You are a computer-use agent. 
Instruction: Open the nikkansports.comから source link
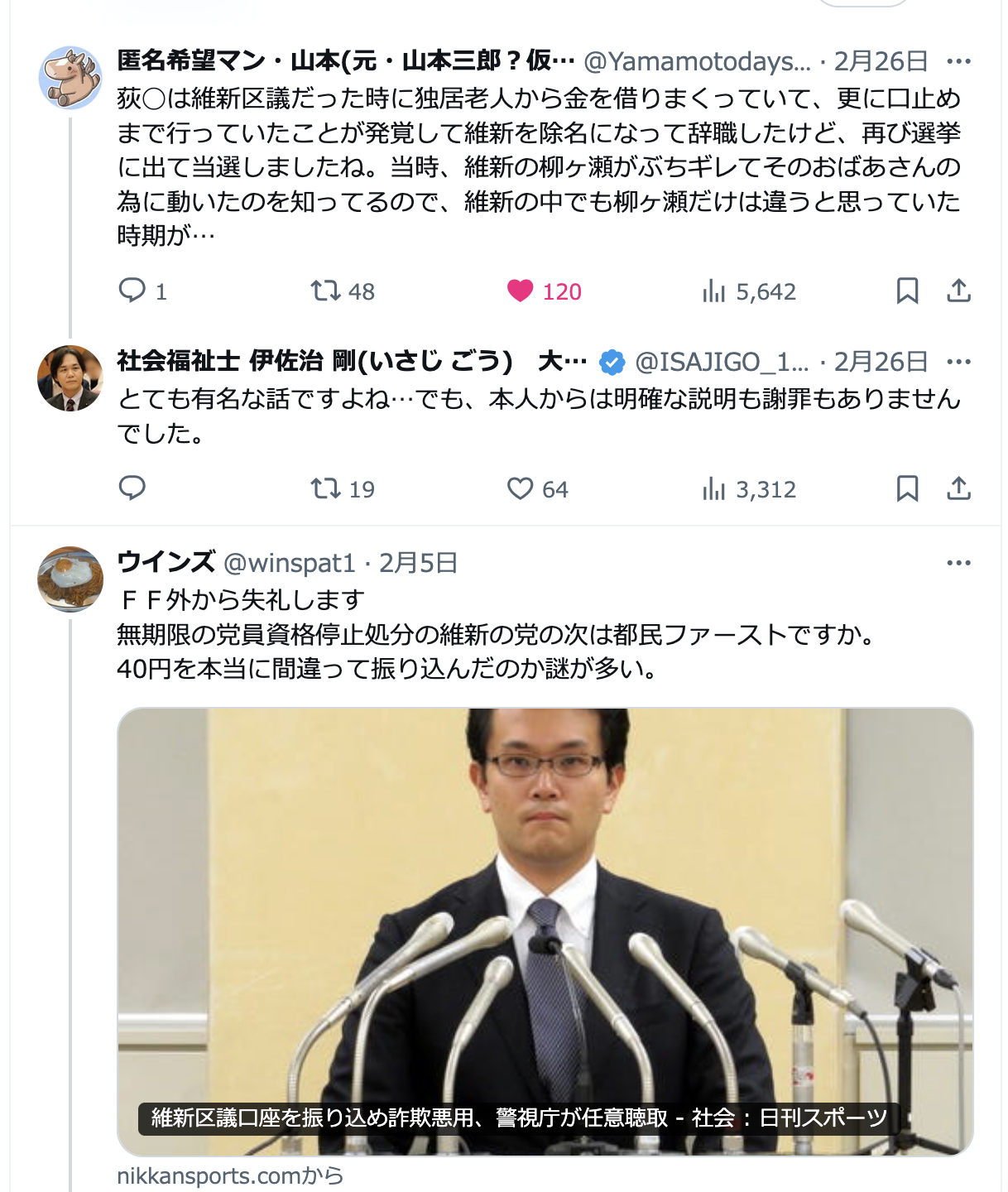coord(230,1175)
